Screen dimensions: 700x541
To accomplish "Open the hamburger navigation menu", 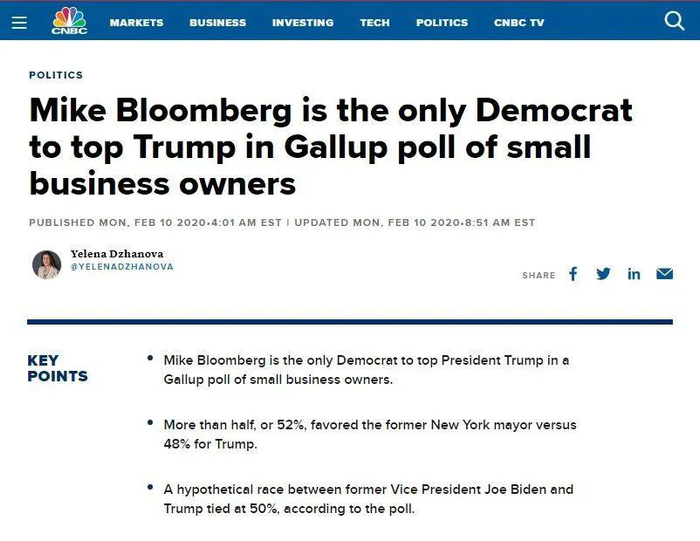I will click(19, 22).
